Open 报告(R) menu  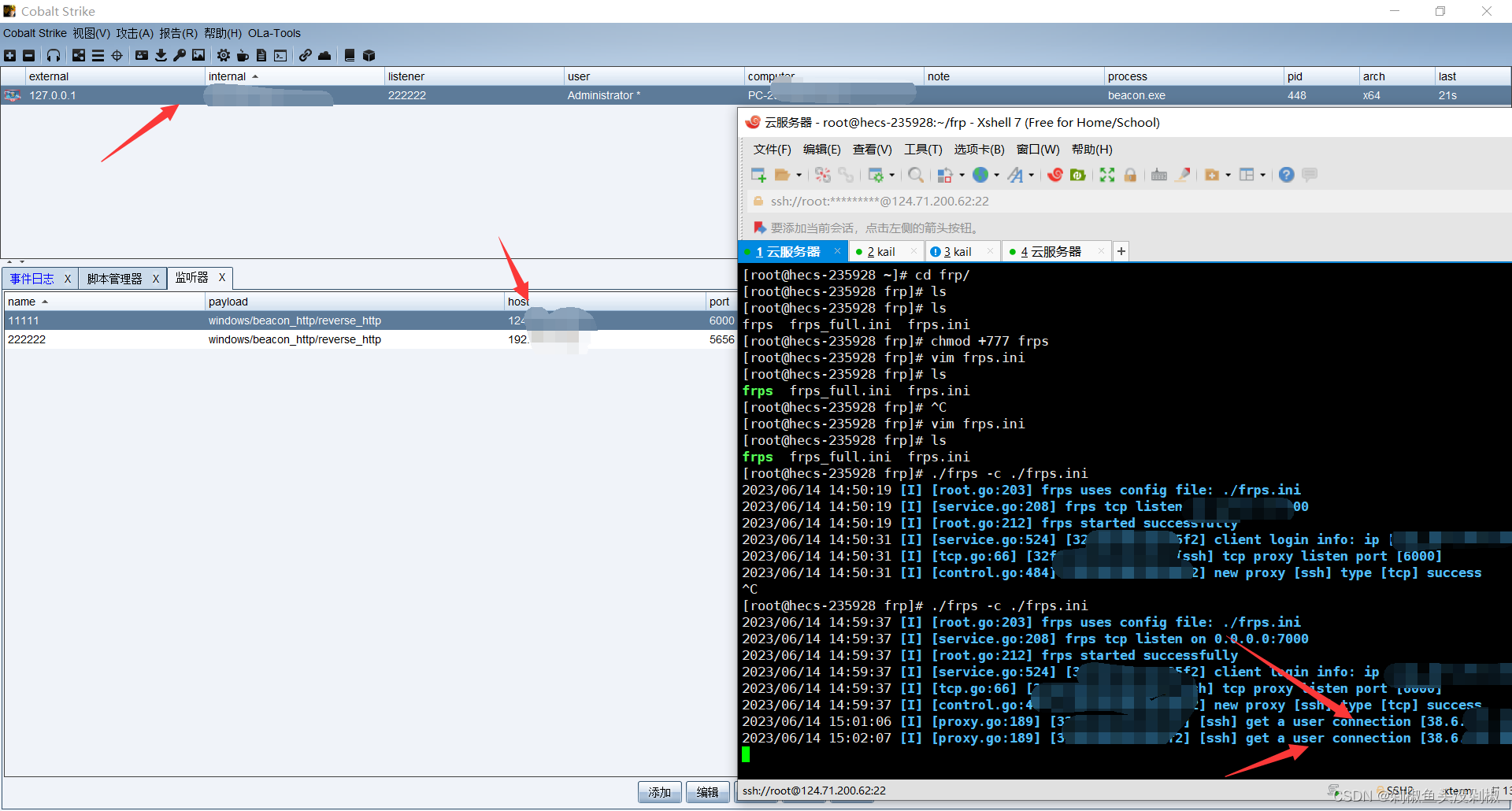tap(178, 33)
